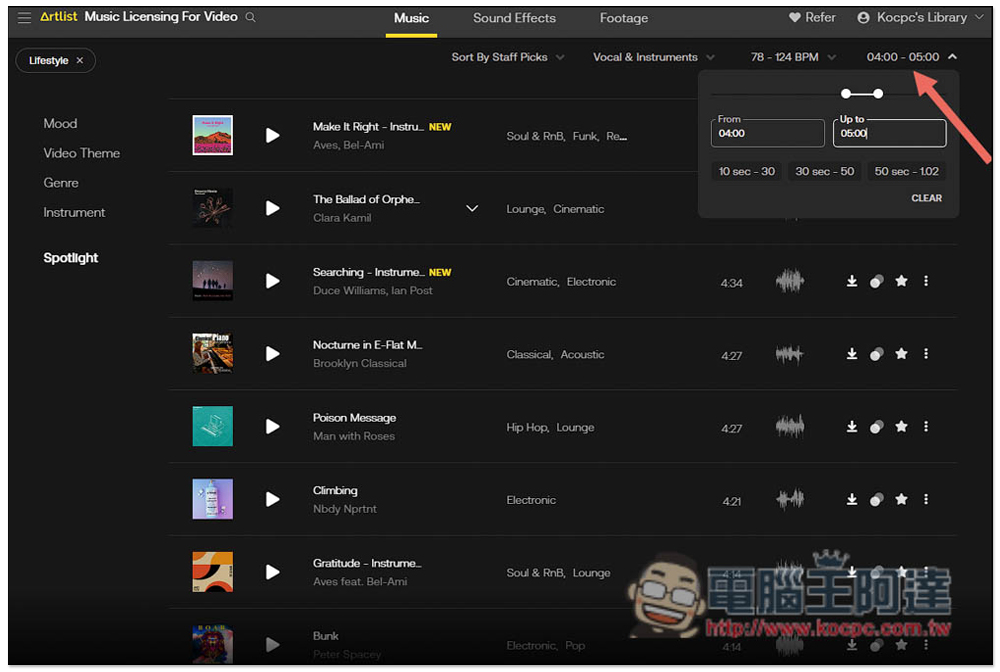This screenshot has height=672, width=1000.
Task: Click the Artlist logo
Action: [58, 17]
